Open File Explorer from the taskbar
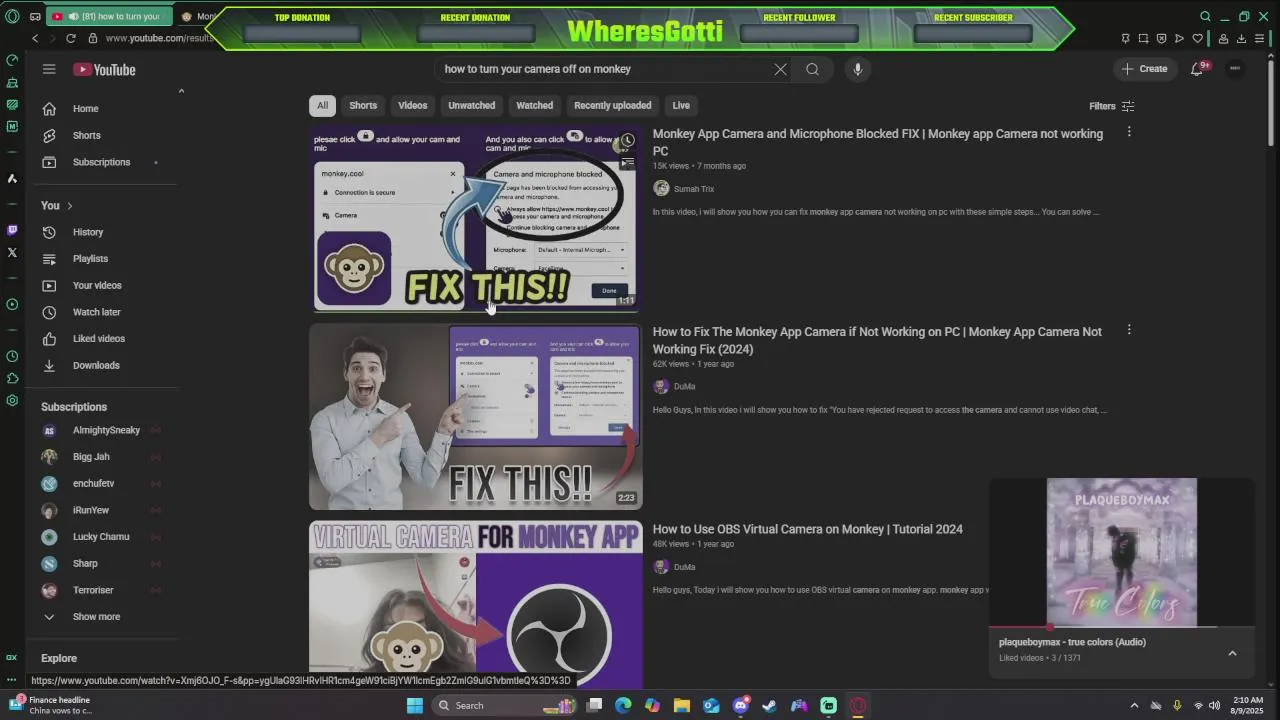Viewport: 1280px width, 720px height. 681,705
